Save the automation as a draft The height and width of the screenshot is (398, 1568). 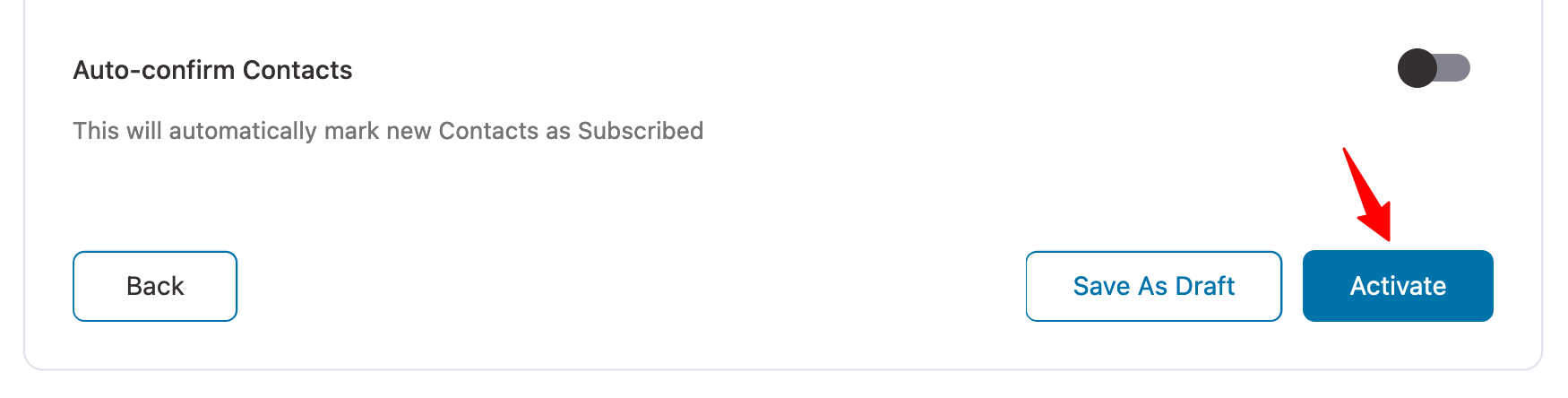[x=1153, y=286]
